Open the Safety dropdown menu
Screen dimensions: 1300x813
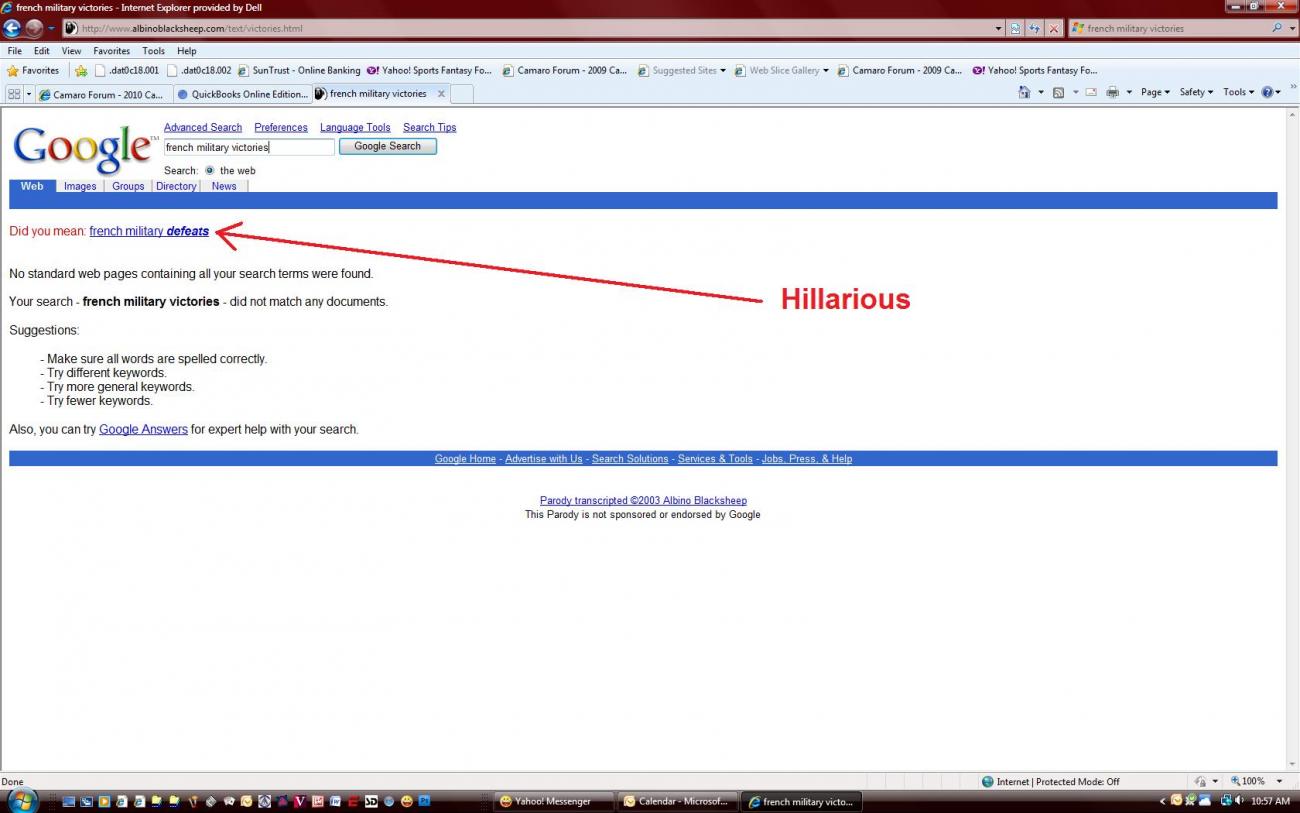point(1196,92)
